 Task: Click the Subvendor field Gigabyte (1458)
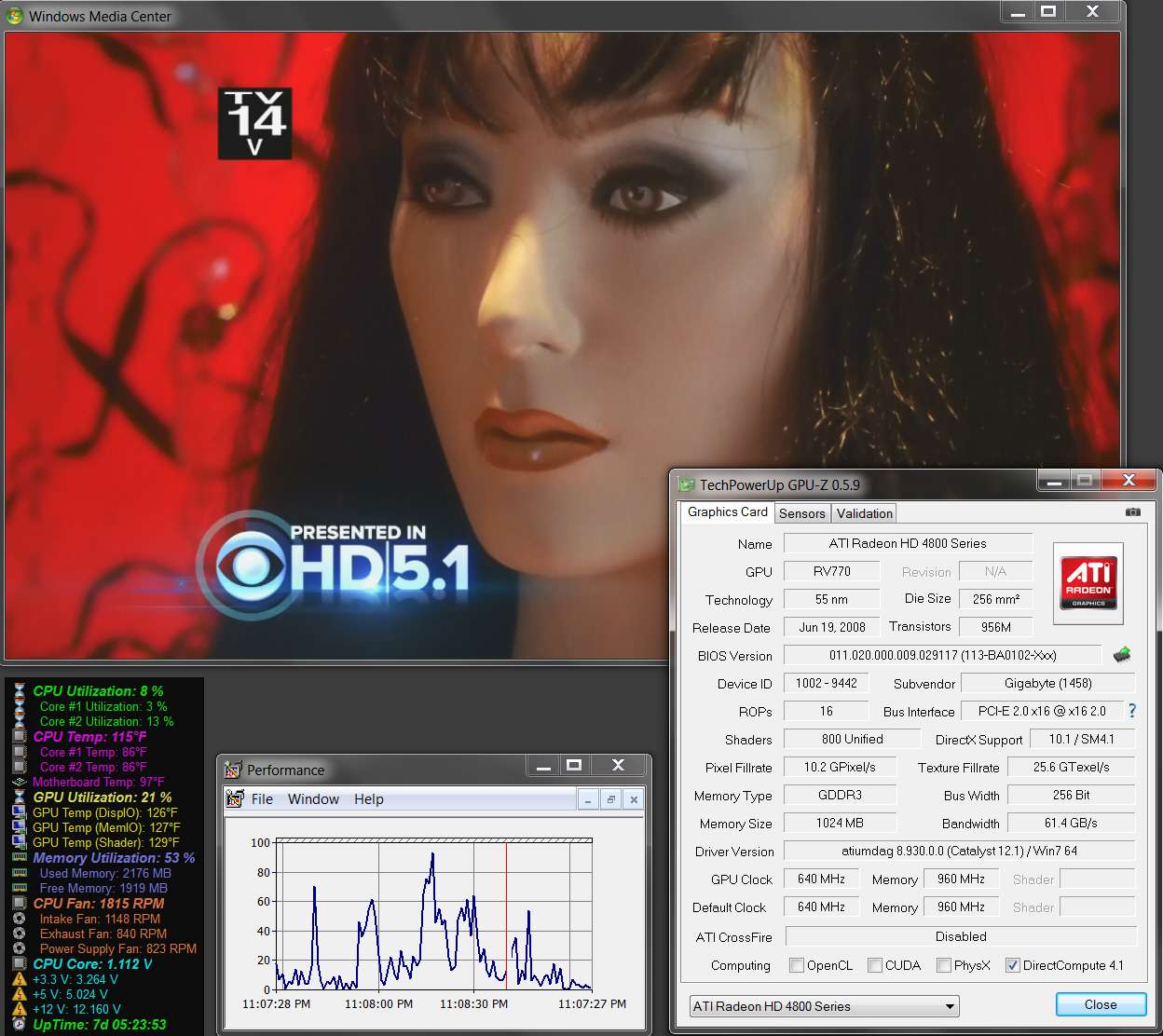tap(1047, 683)
